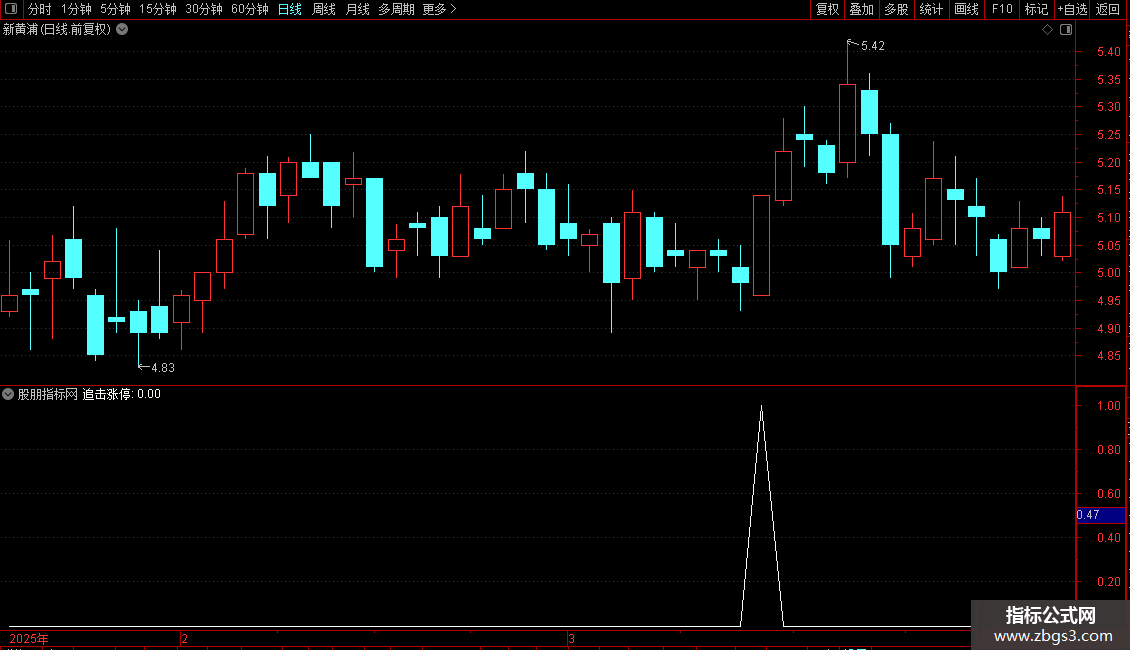Click the 0.47 highlighted axis value
This screenshot has height=650, width=1130.
click(1087, 515)
